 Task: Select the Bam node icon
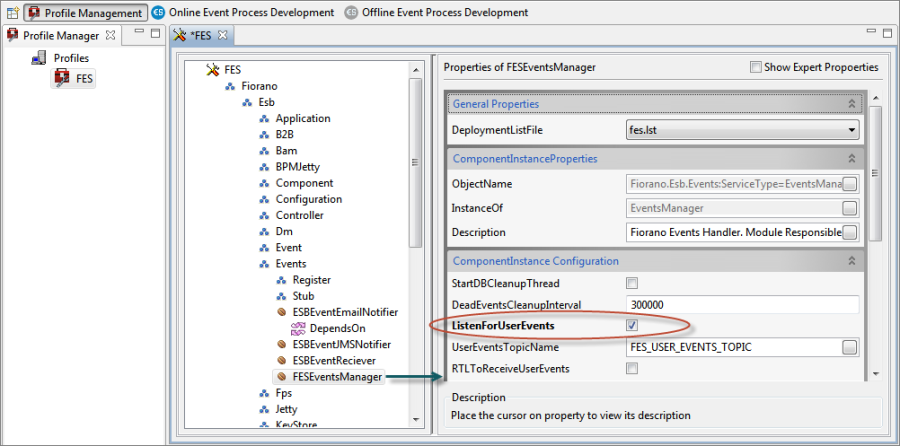click(x=264, y=151)
